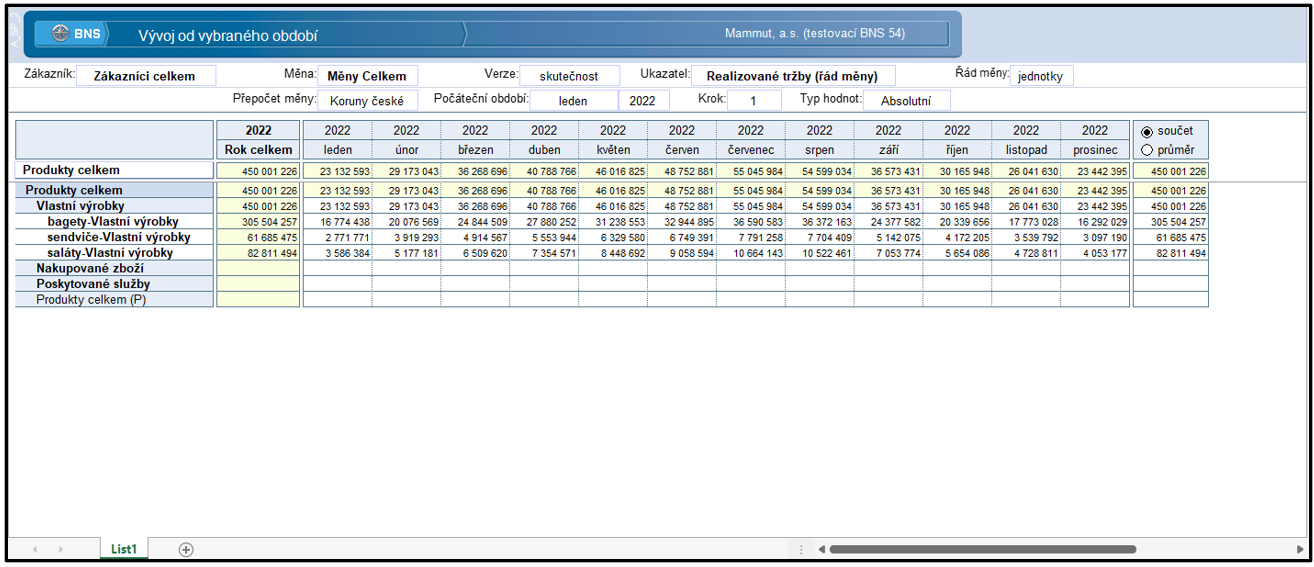Open the Verze skutečnost field
This screenshot has height=567, width=1314.
(x=570, y=76)
